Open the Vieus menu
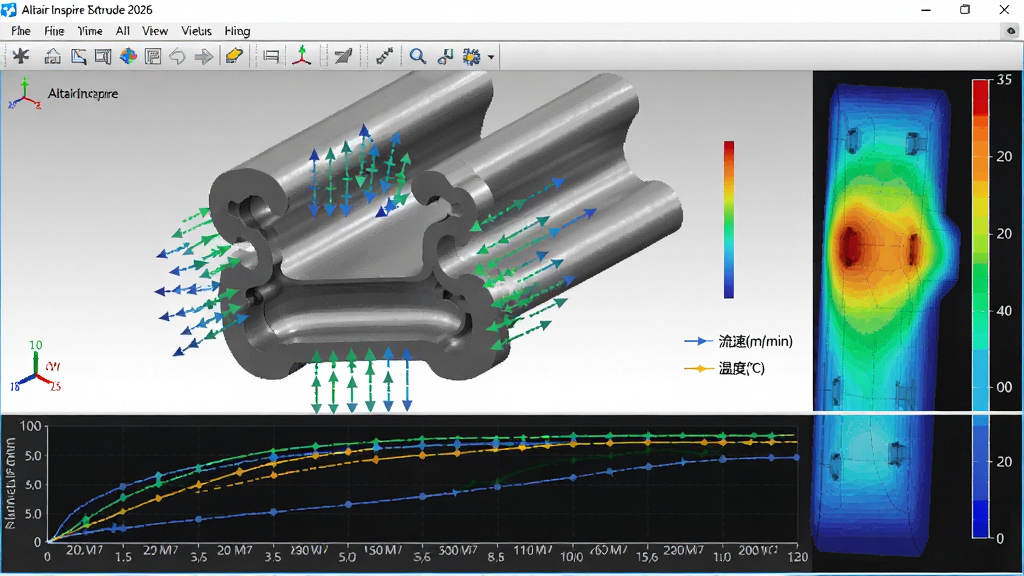This screenshot has width=1024, height=576. click(196, 31)
